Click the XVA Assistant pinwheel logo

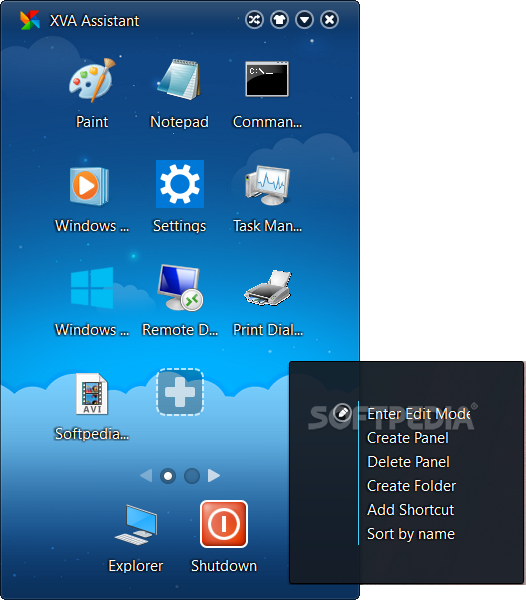click(30, 20)
